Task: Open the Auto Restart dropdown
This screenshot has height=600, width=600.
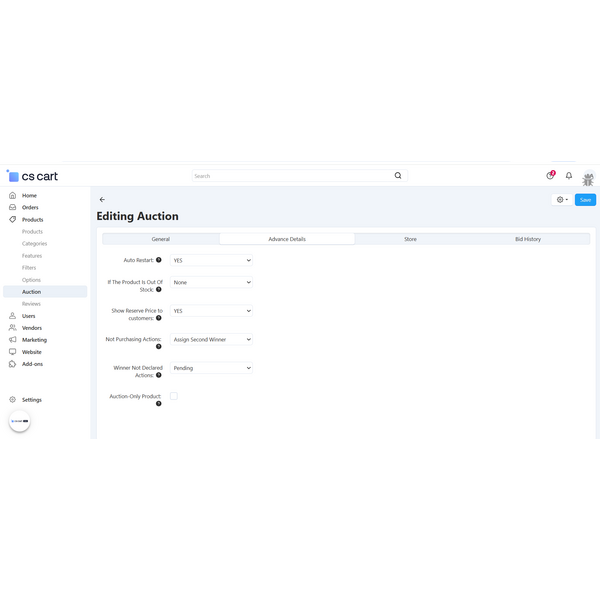Action: coord(211,260)
